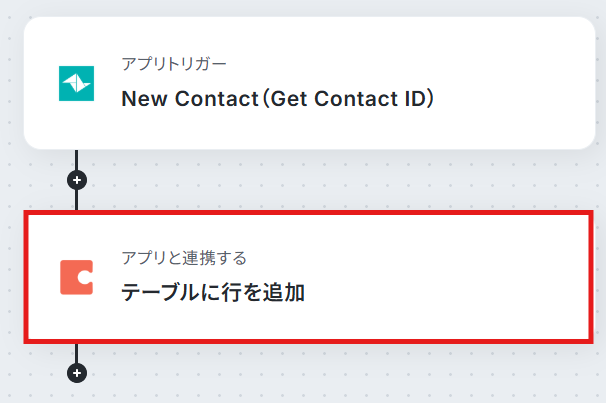Click the teal app icon on trigger card
Image resolution: width=606 pixels, height=403 pixels.
[76, 84]
